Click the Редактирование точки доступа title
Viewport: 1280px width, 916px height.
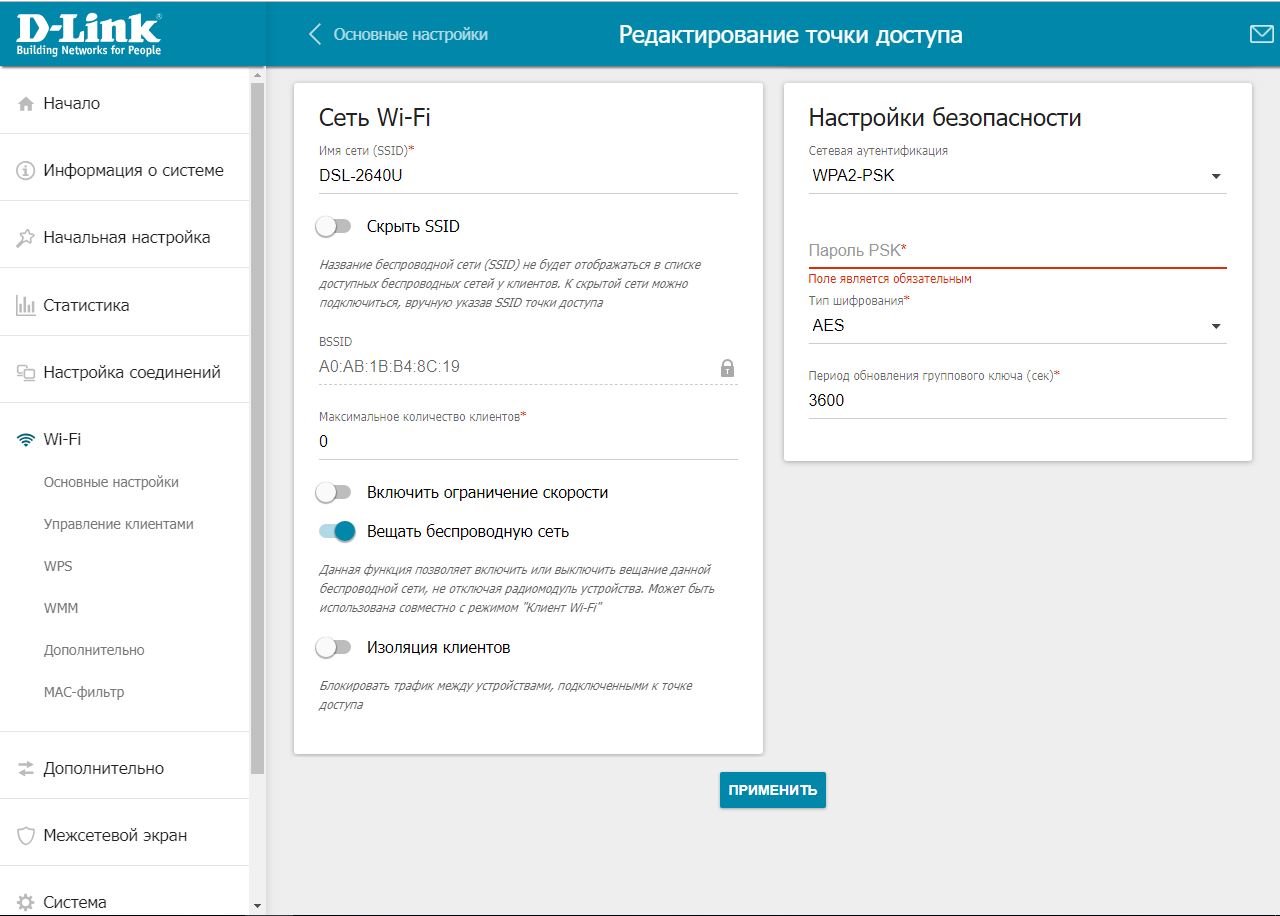tap(790, 35)
